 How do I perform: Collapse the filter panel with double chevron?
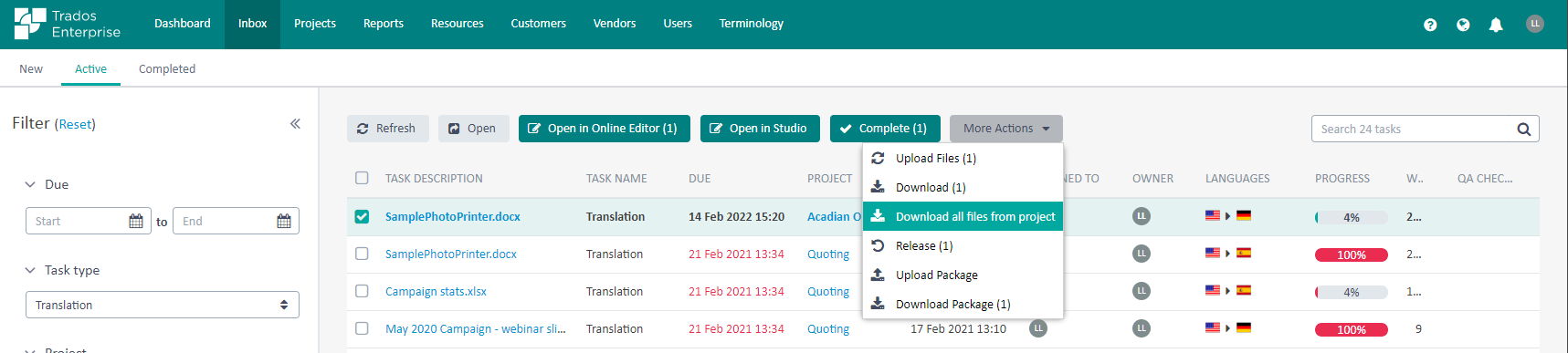tap(295, 123)
